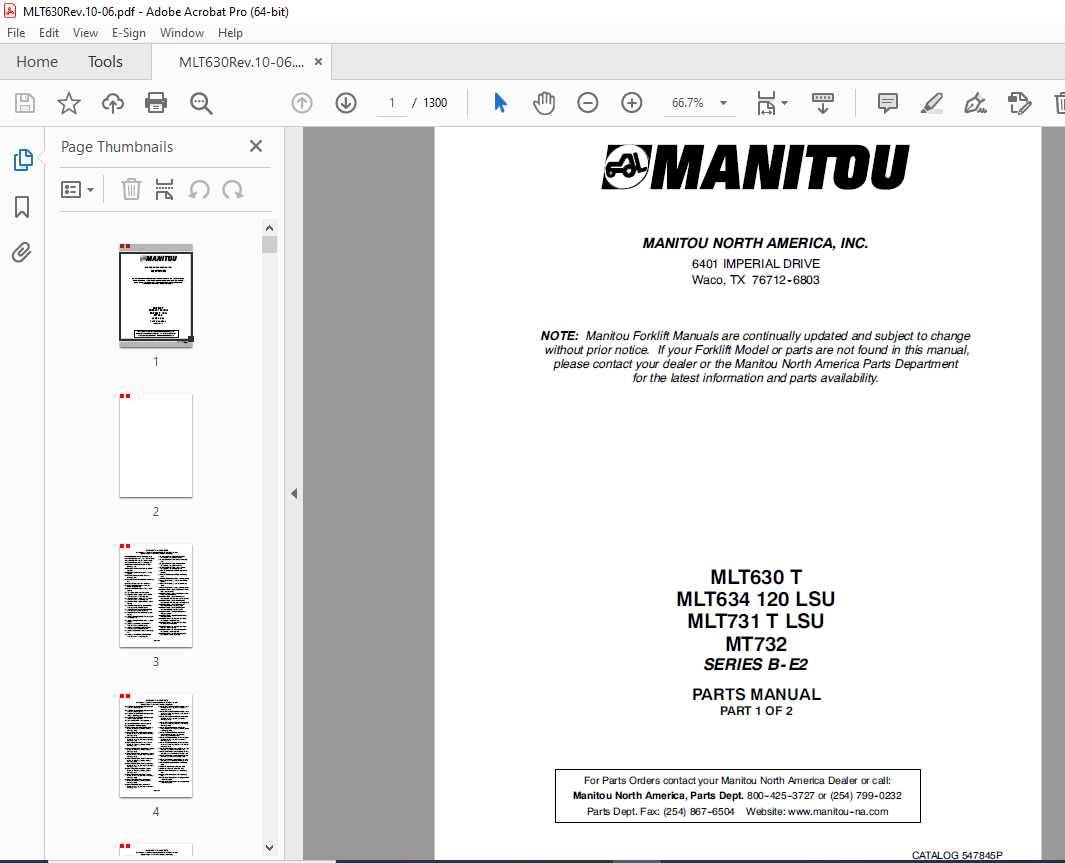The image size is (1065, 863).
Task: Open thumbnails options dropdown menu
Action: tap(77, 189)
